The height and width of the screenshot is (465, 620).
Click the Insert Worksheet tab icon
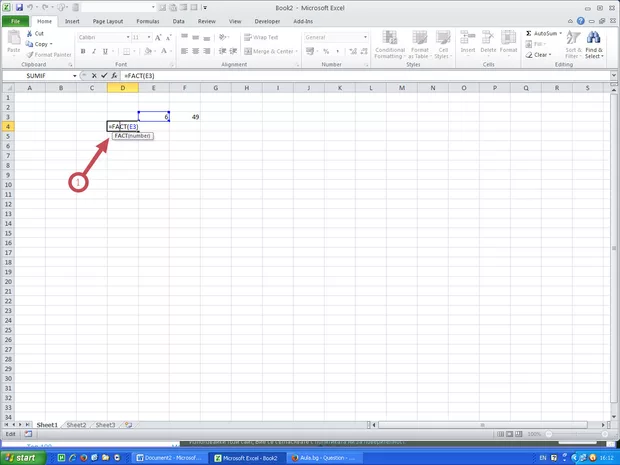[x=128, y=425]
